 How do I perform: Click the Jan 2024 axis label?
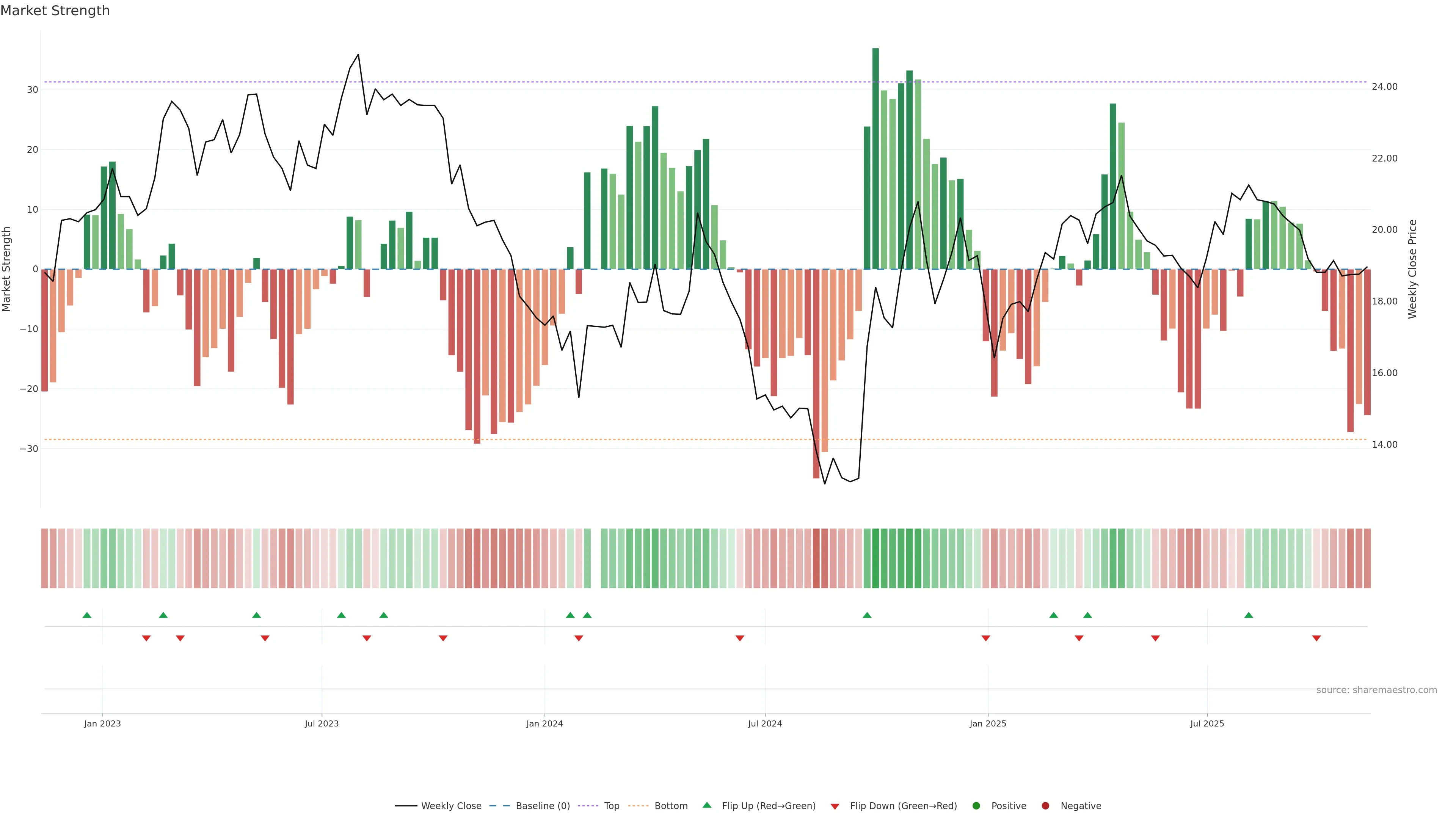tap(544, 723)
